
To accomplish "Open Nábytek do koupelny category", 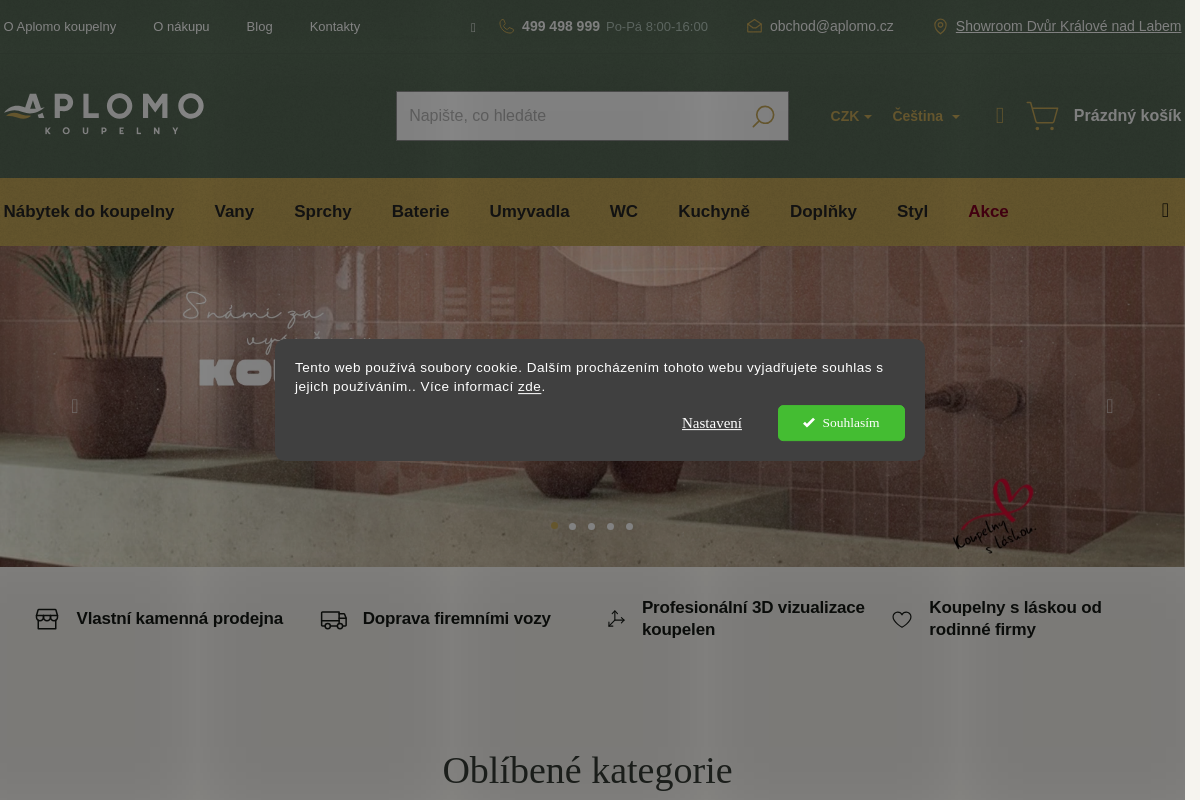I will click(x=89, y=212).
